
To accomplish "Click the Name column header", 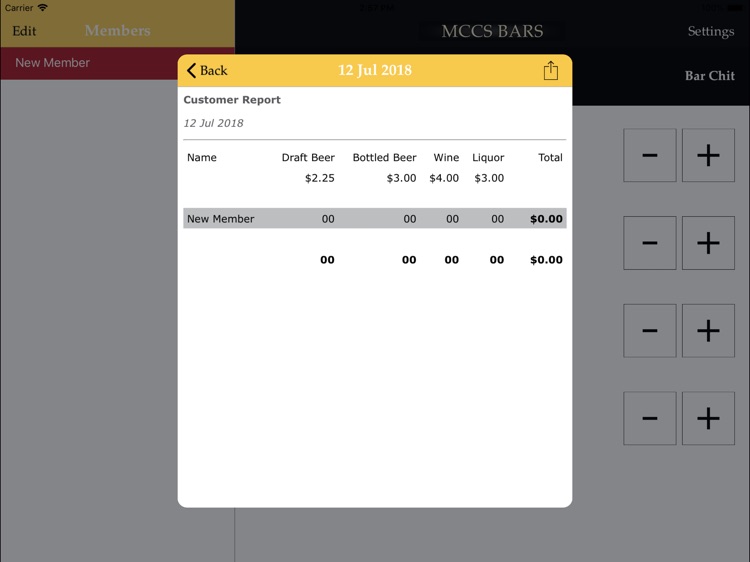I will point(201,157).
